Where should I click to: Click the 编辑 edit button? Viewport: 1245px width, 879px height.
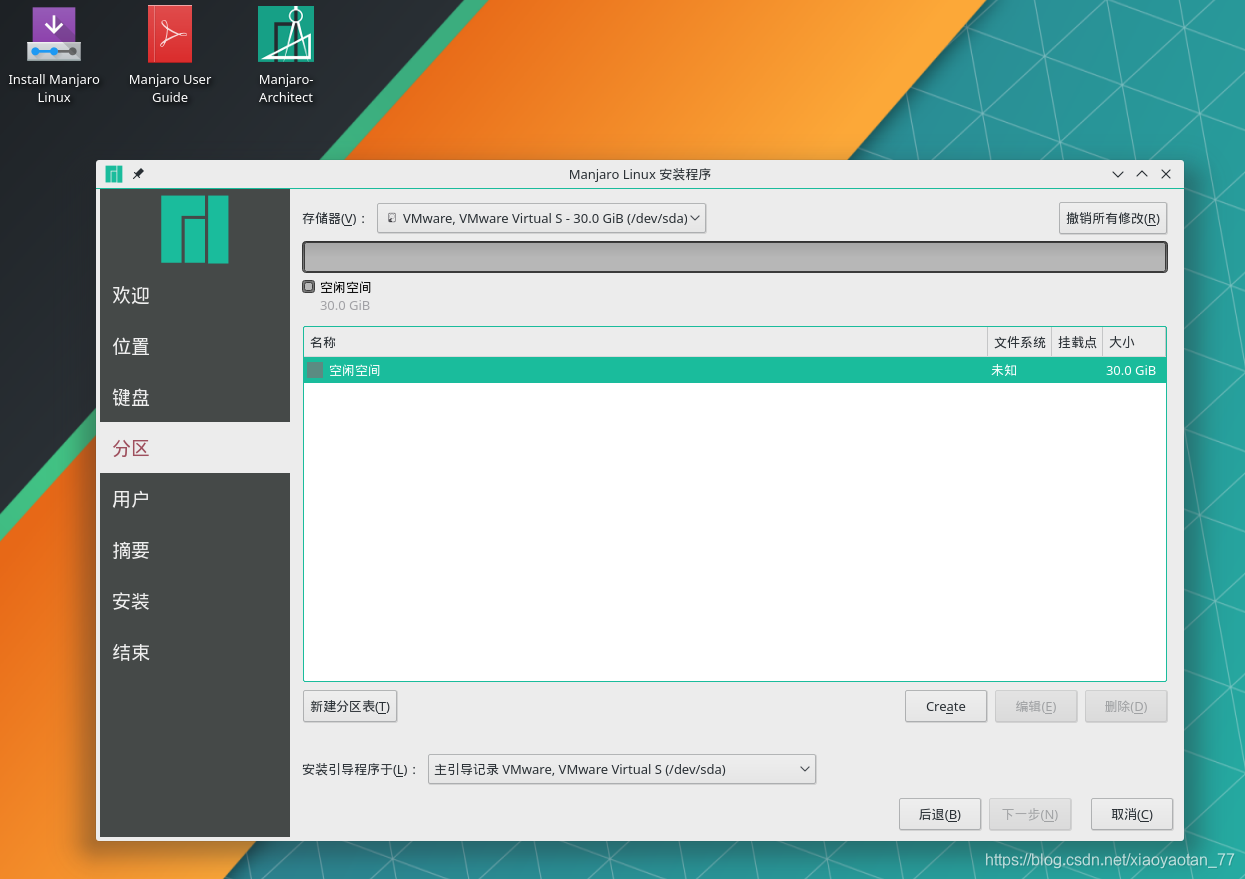tap(1036, 706)
